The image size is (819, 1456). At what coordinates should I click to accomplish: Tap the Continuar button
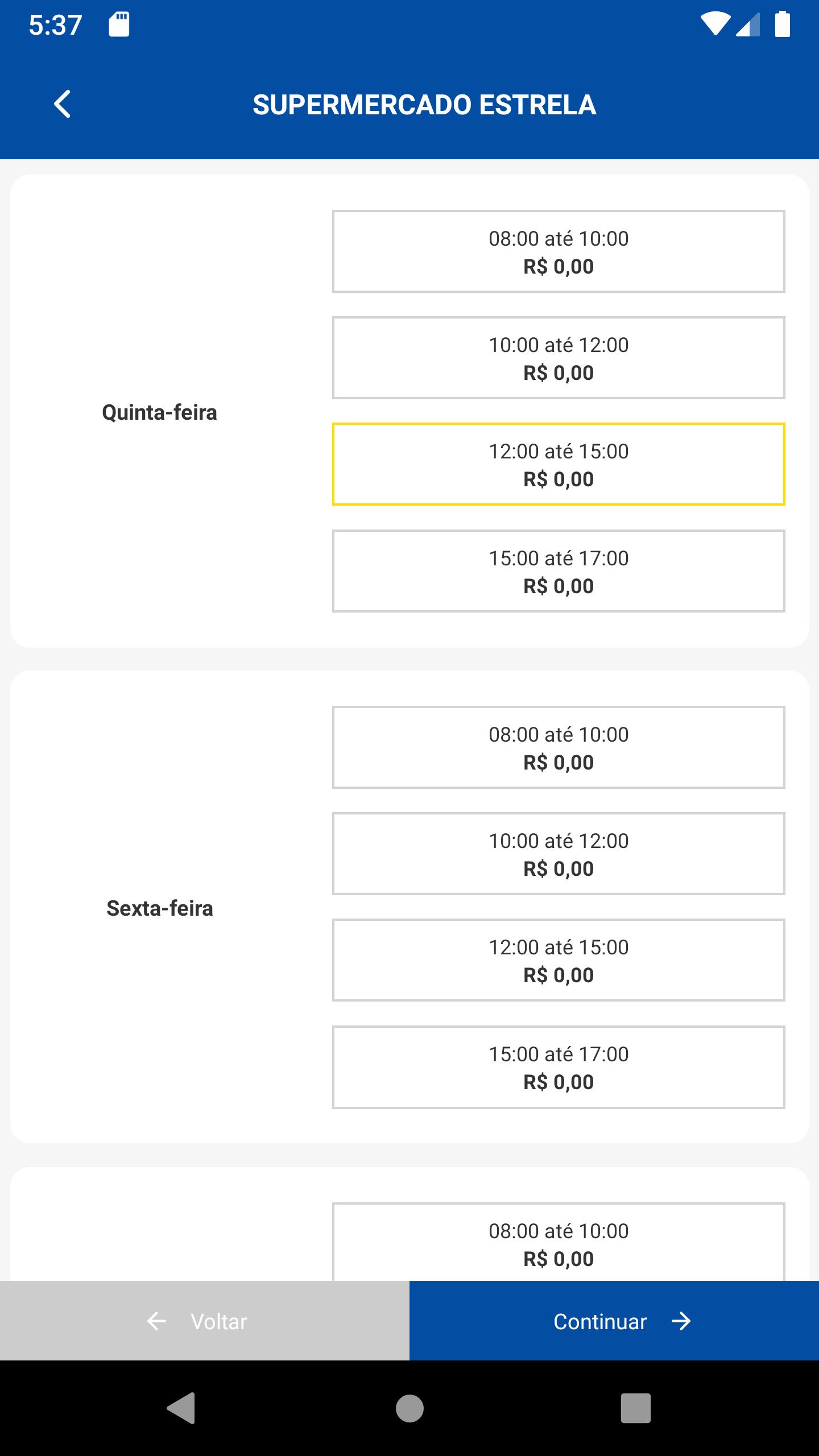[x=614, y=1321]
